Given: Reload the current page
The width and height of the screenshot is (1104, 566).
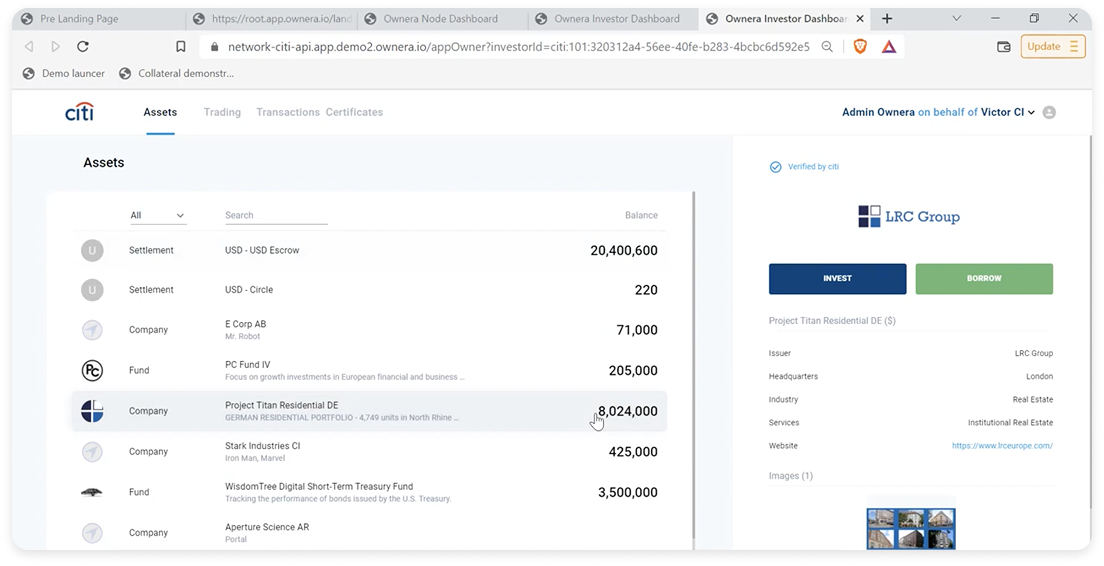Looking at the screenshot, I should pos(82,46).
